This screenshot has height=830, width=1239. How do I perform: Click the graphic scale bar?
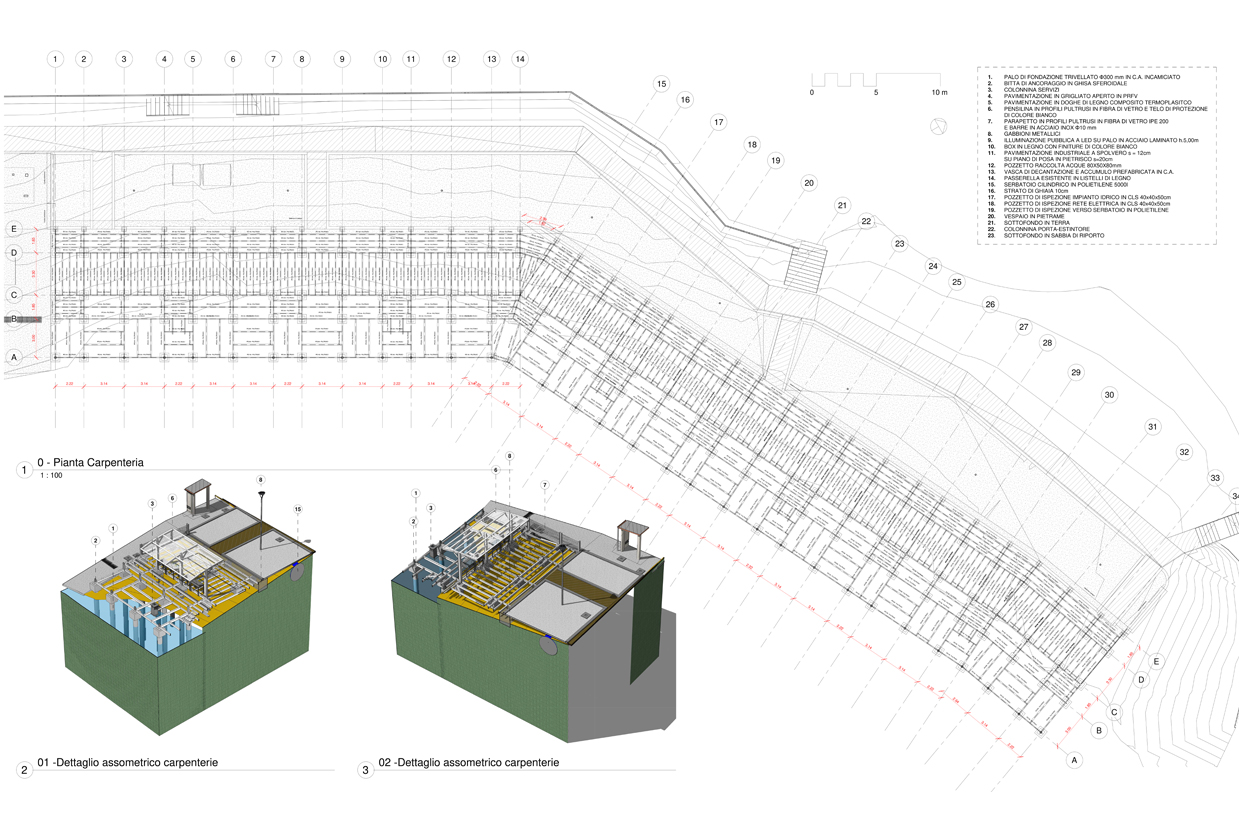pos(874,78)
